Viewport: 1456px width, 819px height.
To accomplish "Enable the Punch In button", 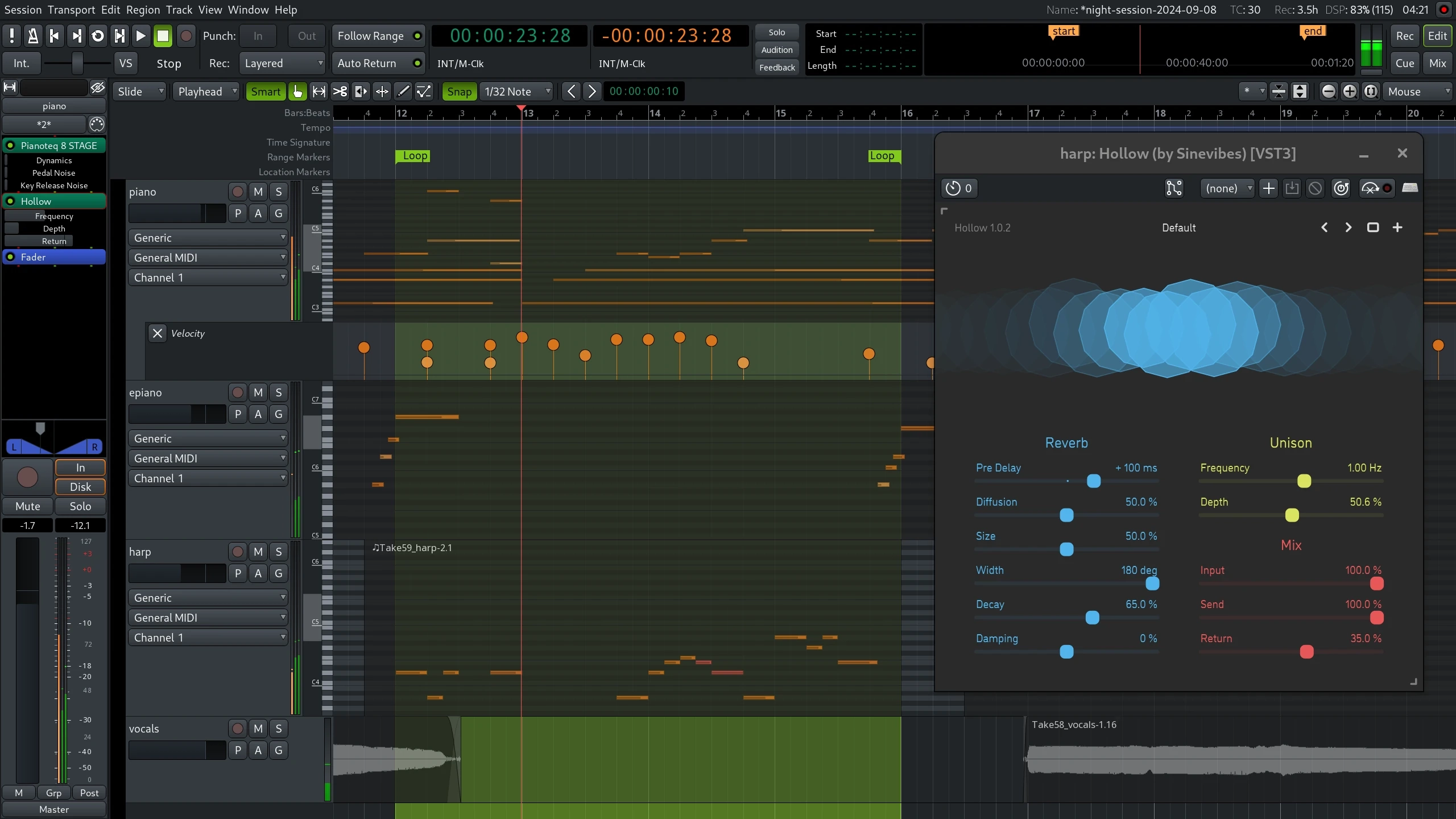I will 259,35.
